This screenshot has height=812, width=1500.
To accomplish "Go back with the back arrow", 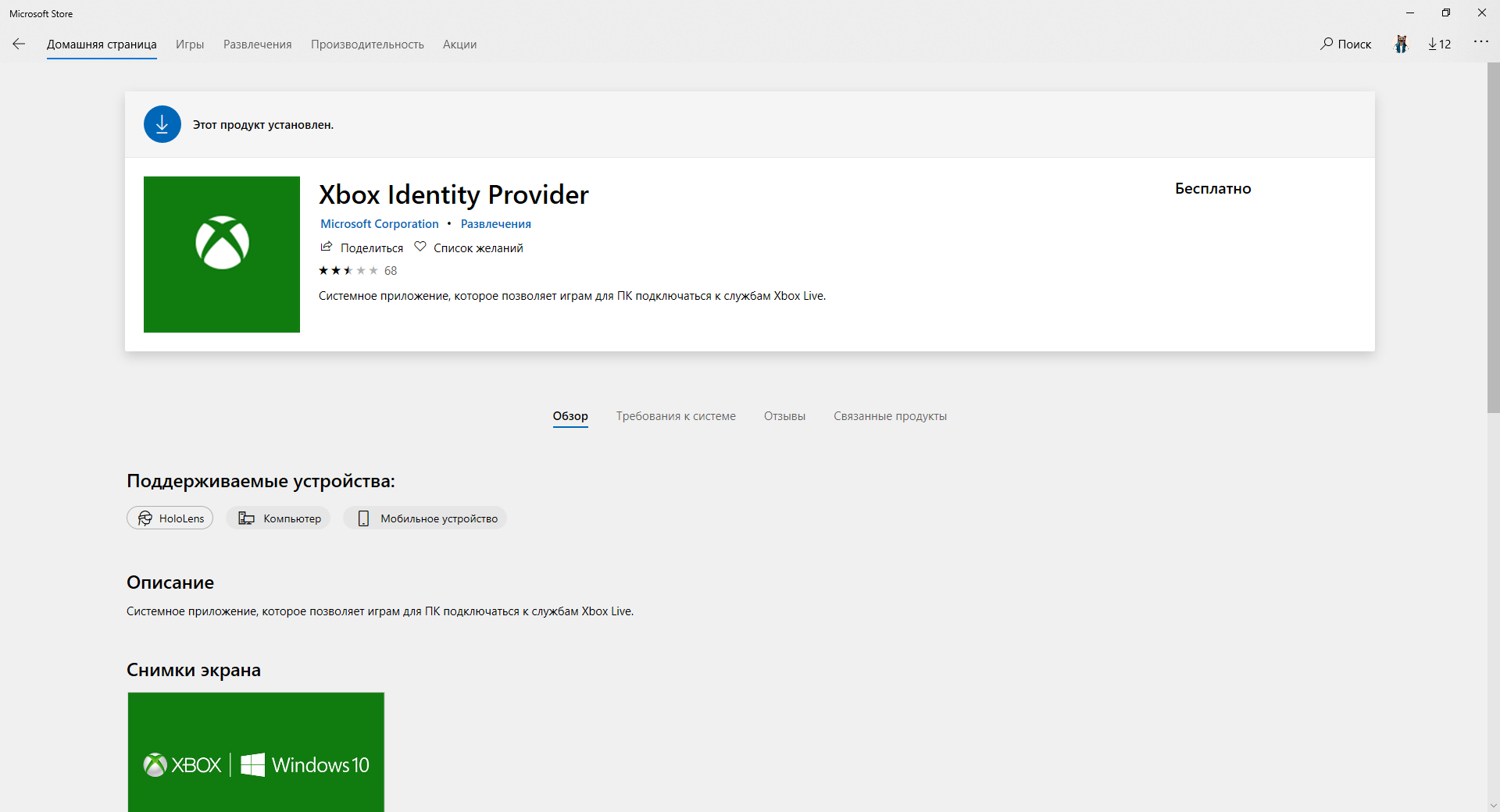I will pos(19,44).
